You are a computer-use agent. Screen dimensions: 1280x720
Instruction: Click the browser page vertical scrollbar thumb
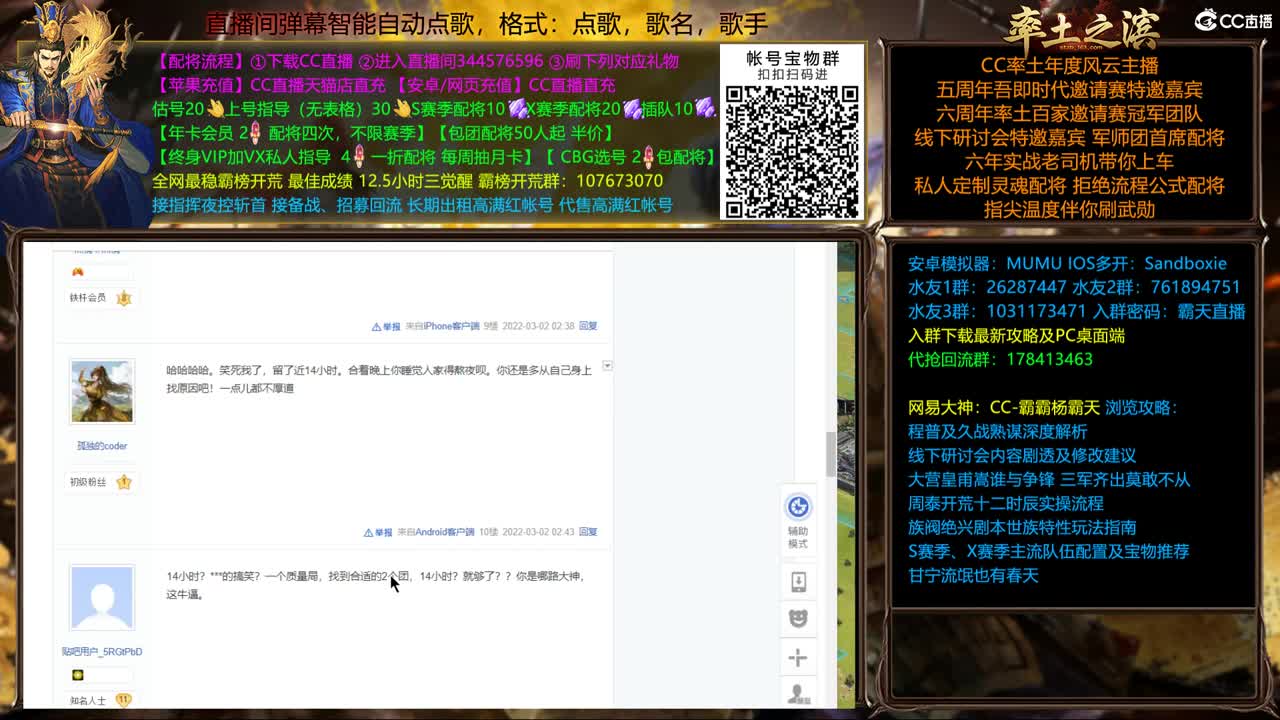pos(831,454)
